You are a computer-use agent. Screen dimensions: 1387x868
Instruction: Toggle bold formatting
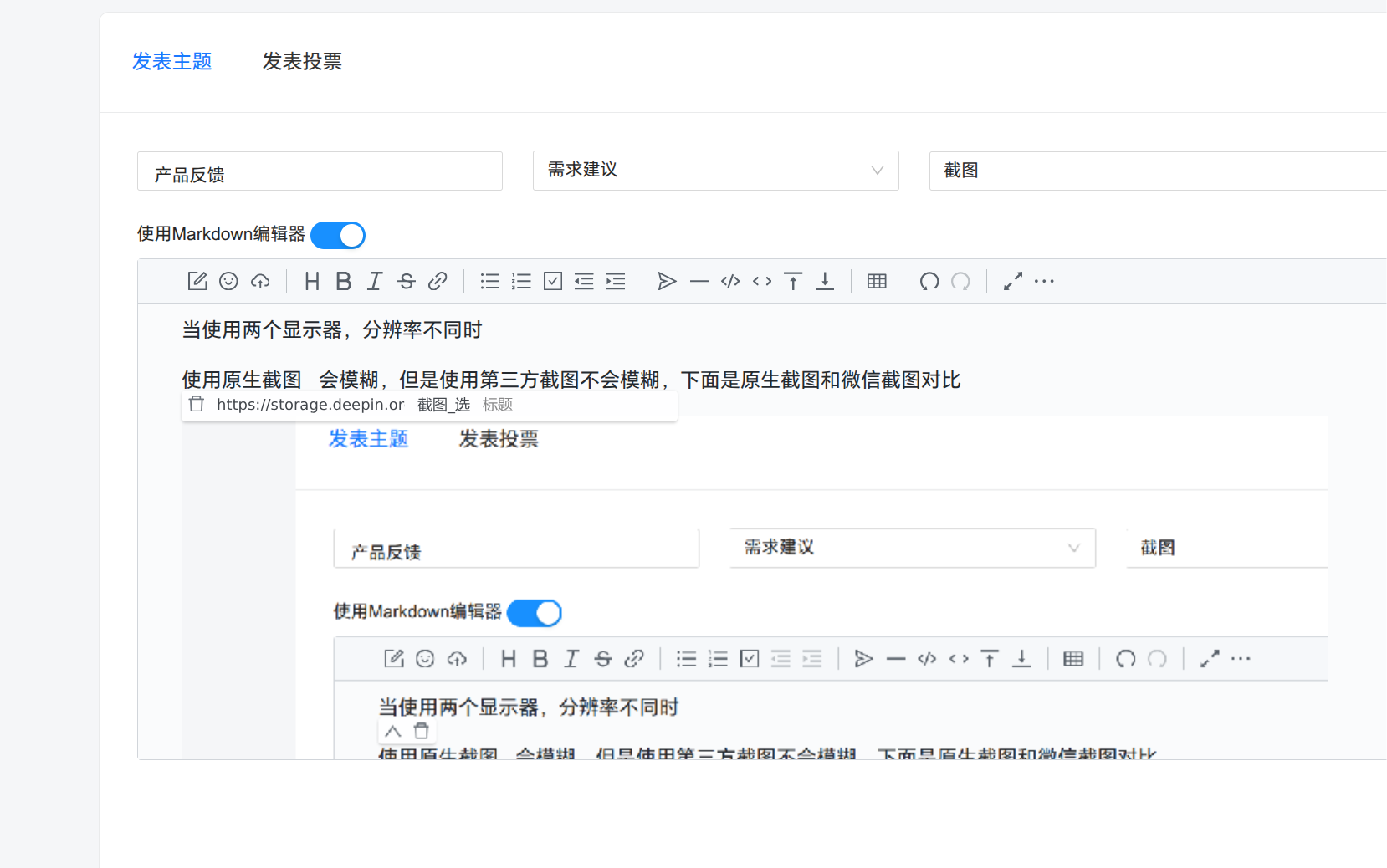click(343, 281)
